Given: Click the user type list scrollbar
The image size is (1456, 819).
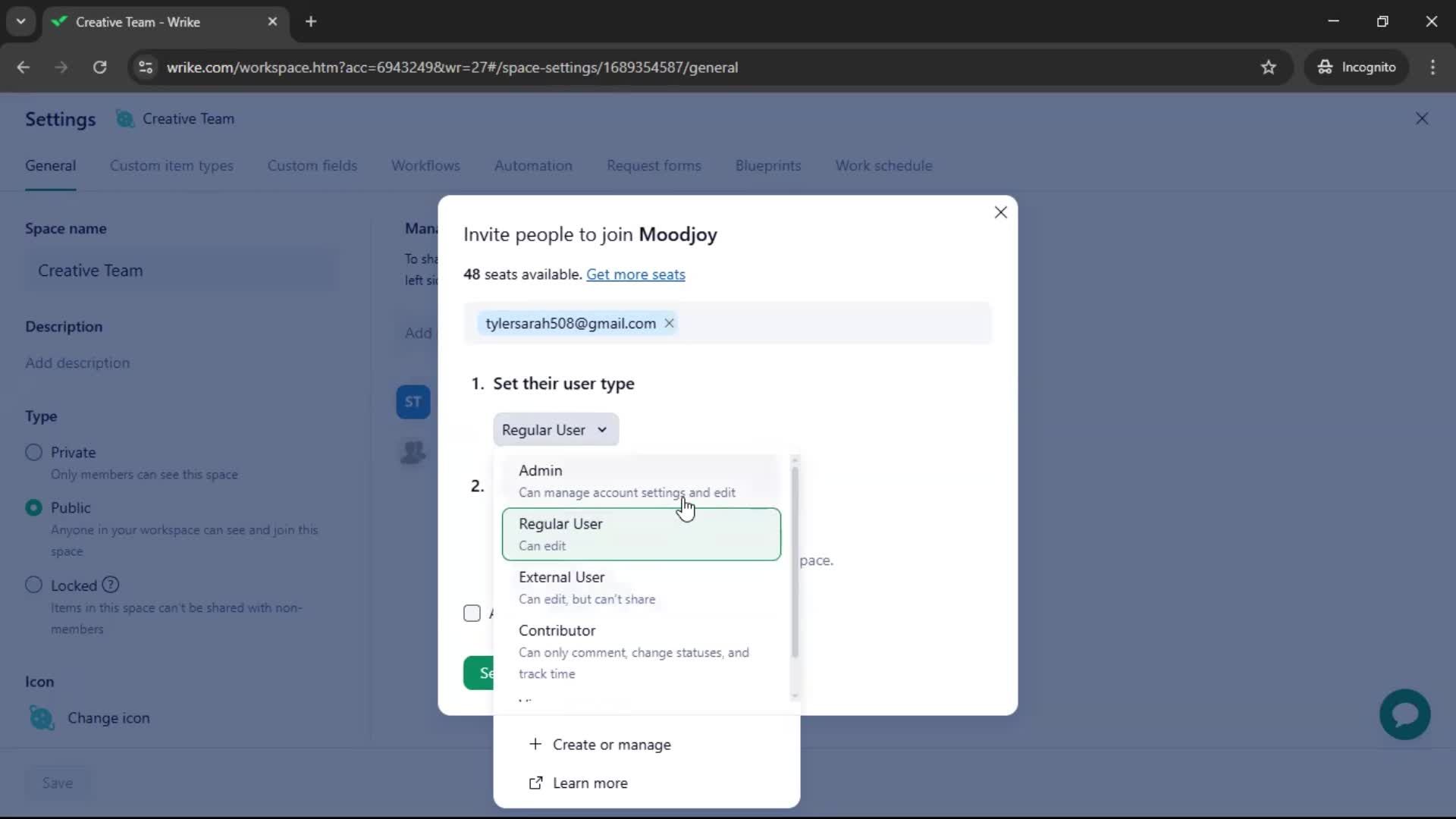Looking at the screenshot, I should click(795, 561).
